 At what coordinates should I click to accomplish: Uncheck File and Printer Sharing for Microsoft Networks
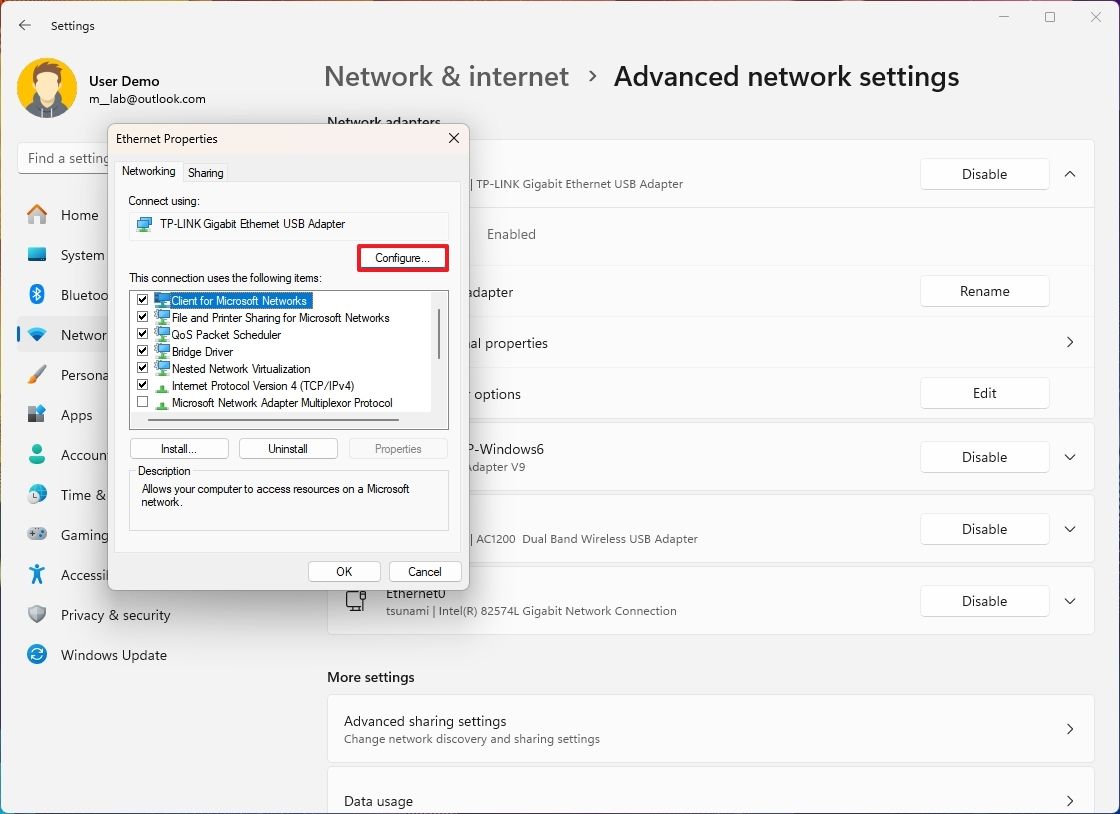coord(142,317)
